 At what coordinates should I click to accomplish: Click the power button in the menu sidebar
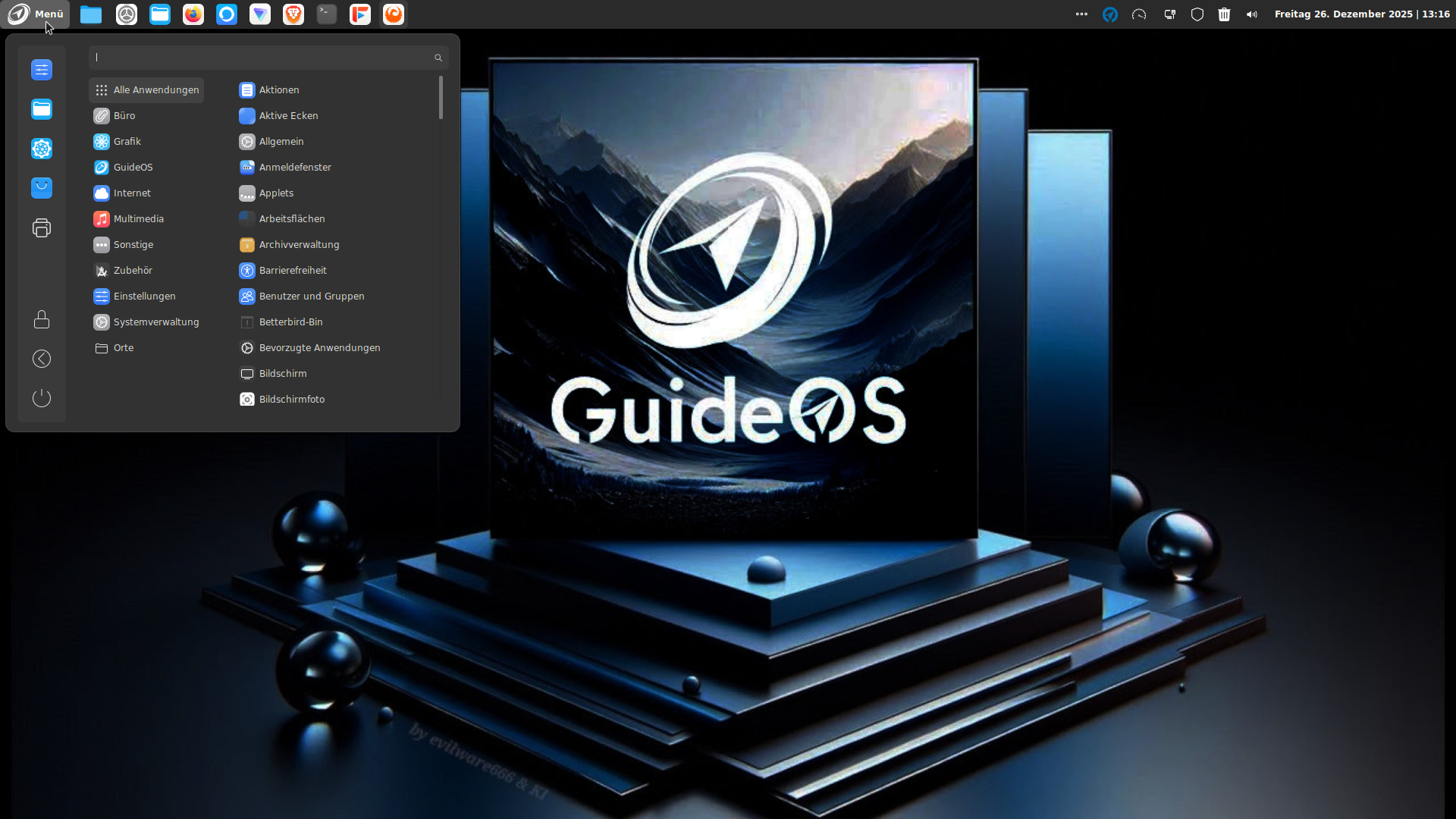pos(42,398)
